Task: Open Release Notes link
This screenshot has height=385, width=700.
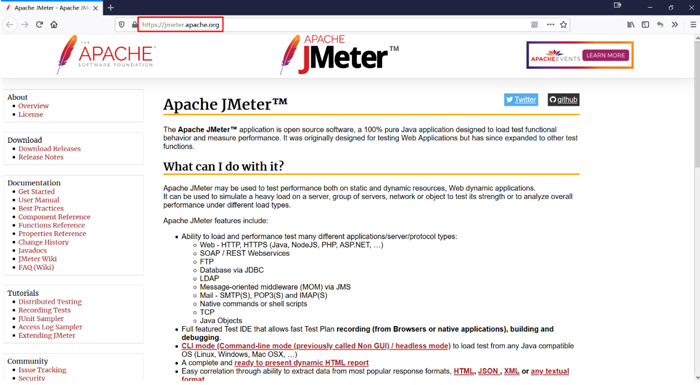Action: click(41, 157)
